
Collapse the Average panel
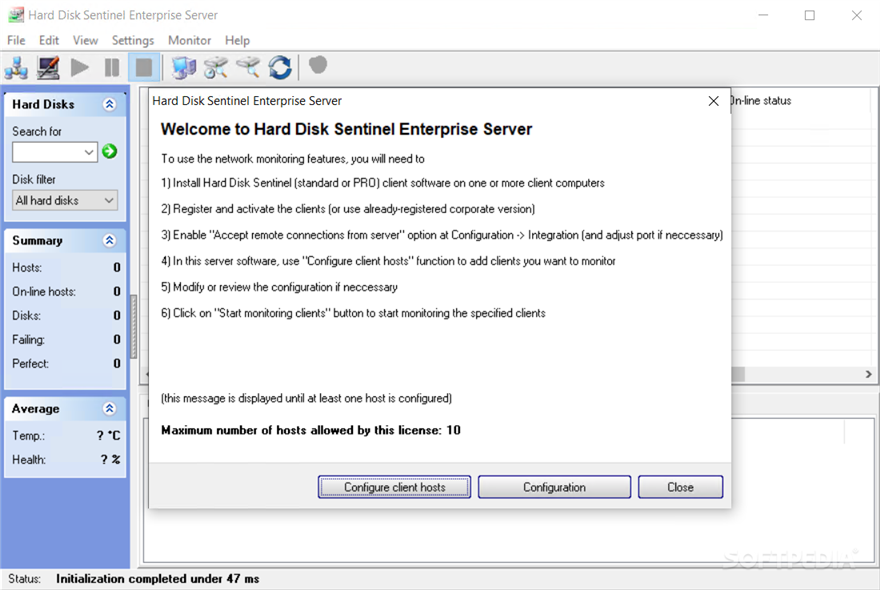tap(109, 408)
